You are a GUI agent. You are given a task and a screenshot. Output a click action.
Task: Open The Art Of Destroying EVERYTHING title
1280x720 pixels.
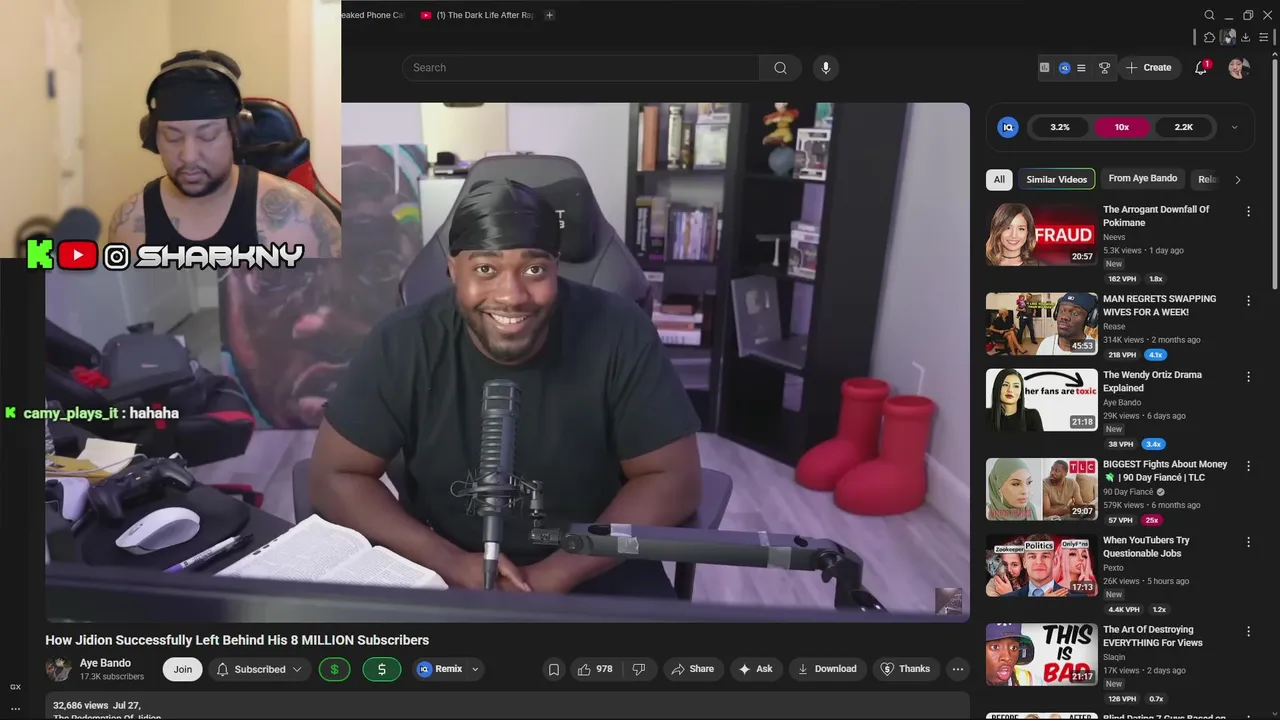(1153, 636)
